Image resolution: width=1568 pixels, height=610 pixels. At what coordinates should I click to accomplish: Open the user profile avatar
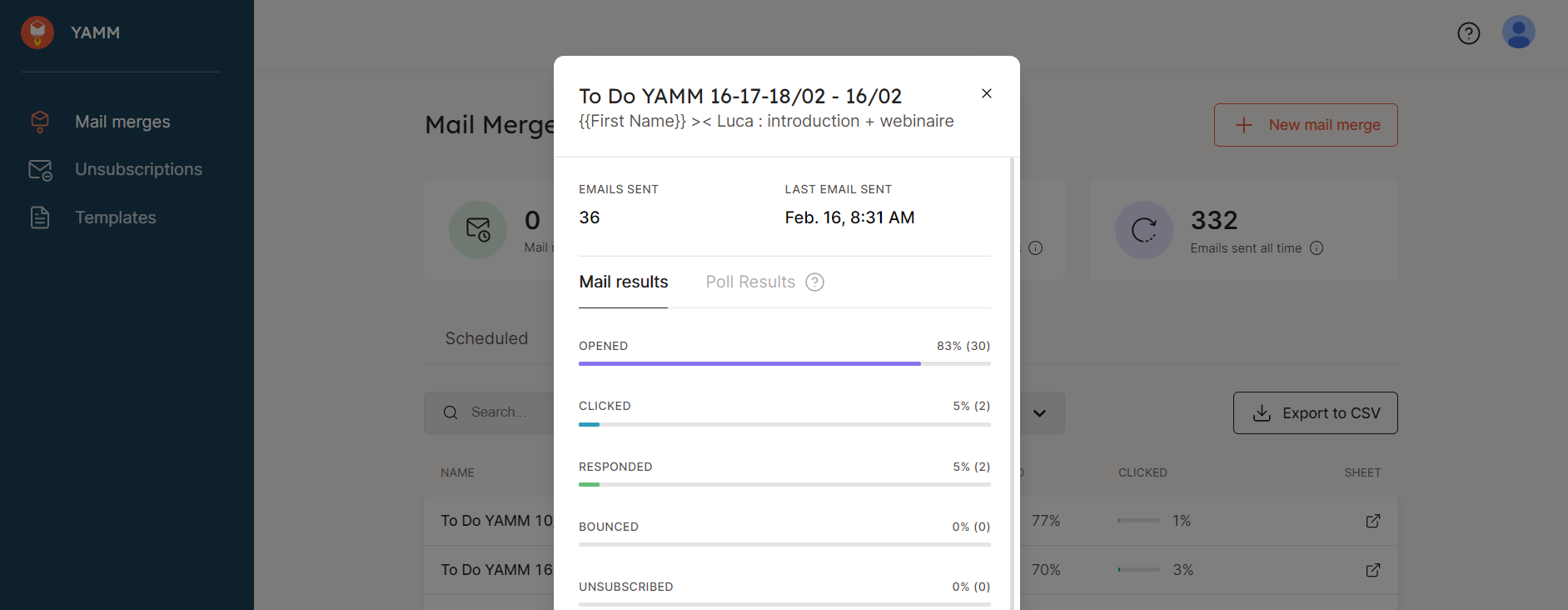click(x=1519, y=32)
